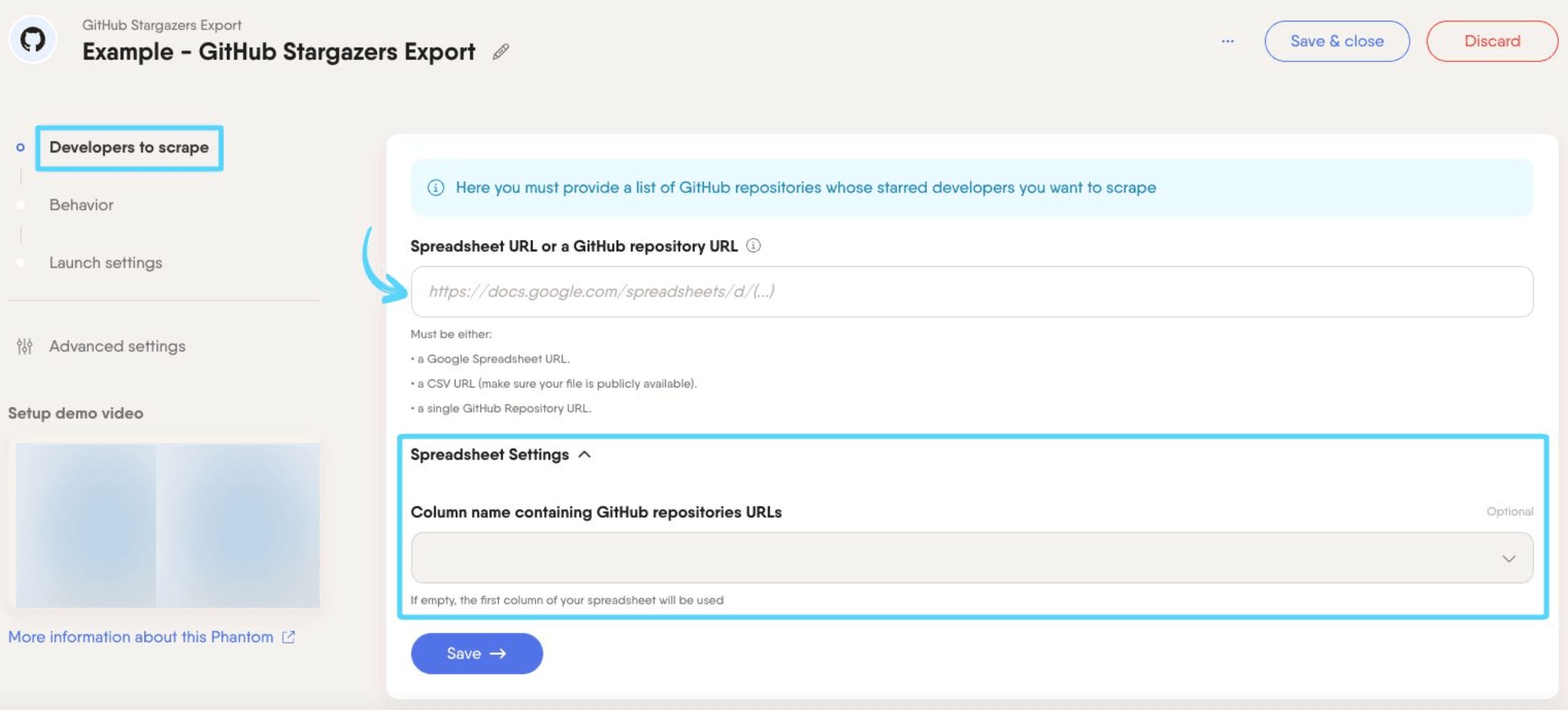Open More information about this Phantom link

click(x=152, y=637)
